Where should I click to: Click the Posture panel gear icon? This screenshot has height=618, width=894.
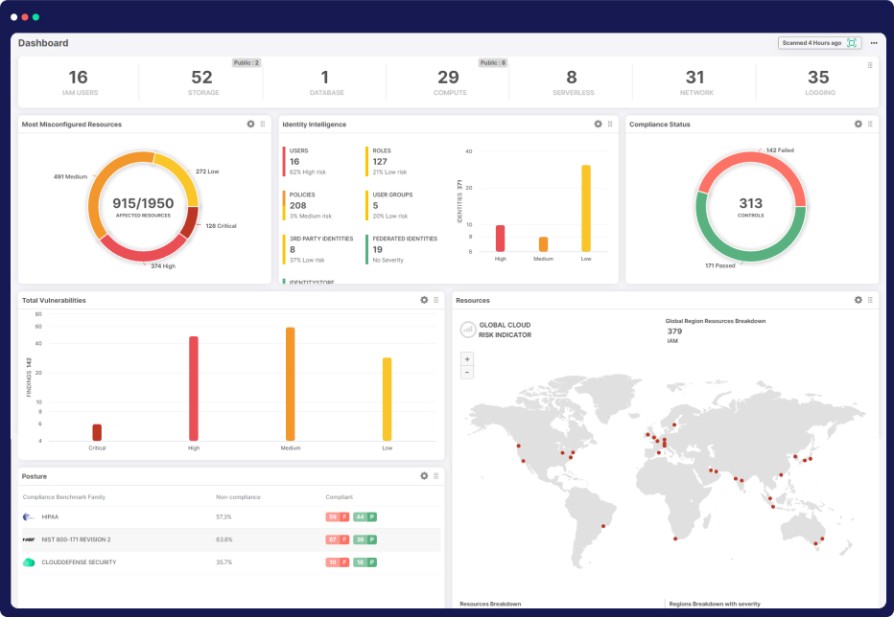(x=424, y=476)
